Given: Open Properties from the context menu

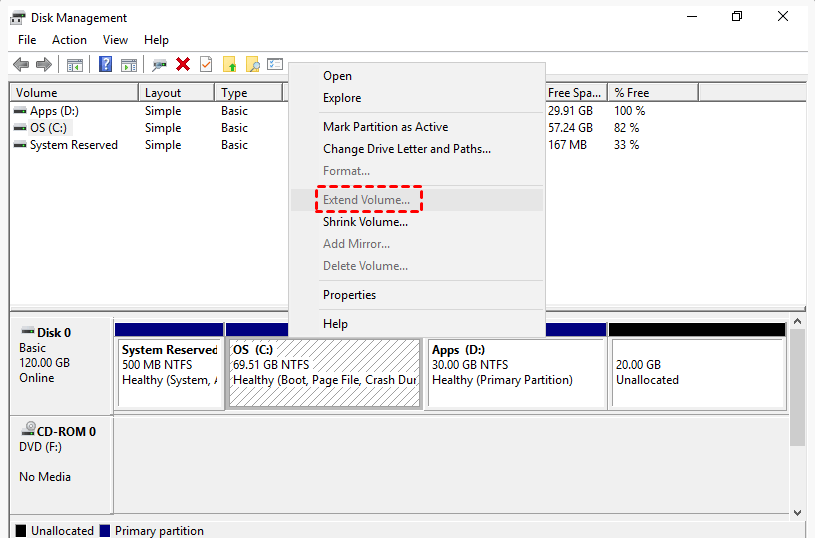Looking at the screenshot, I should (417, 295).
